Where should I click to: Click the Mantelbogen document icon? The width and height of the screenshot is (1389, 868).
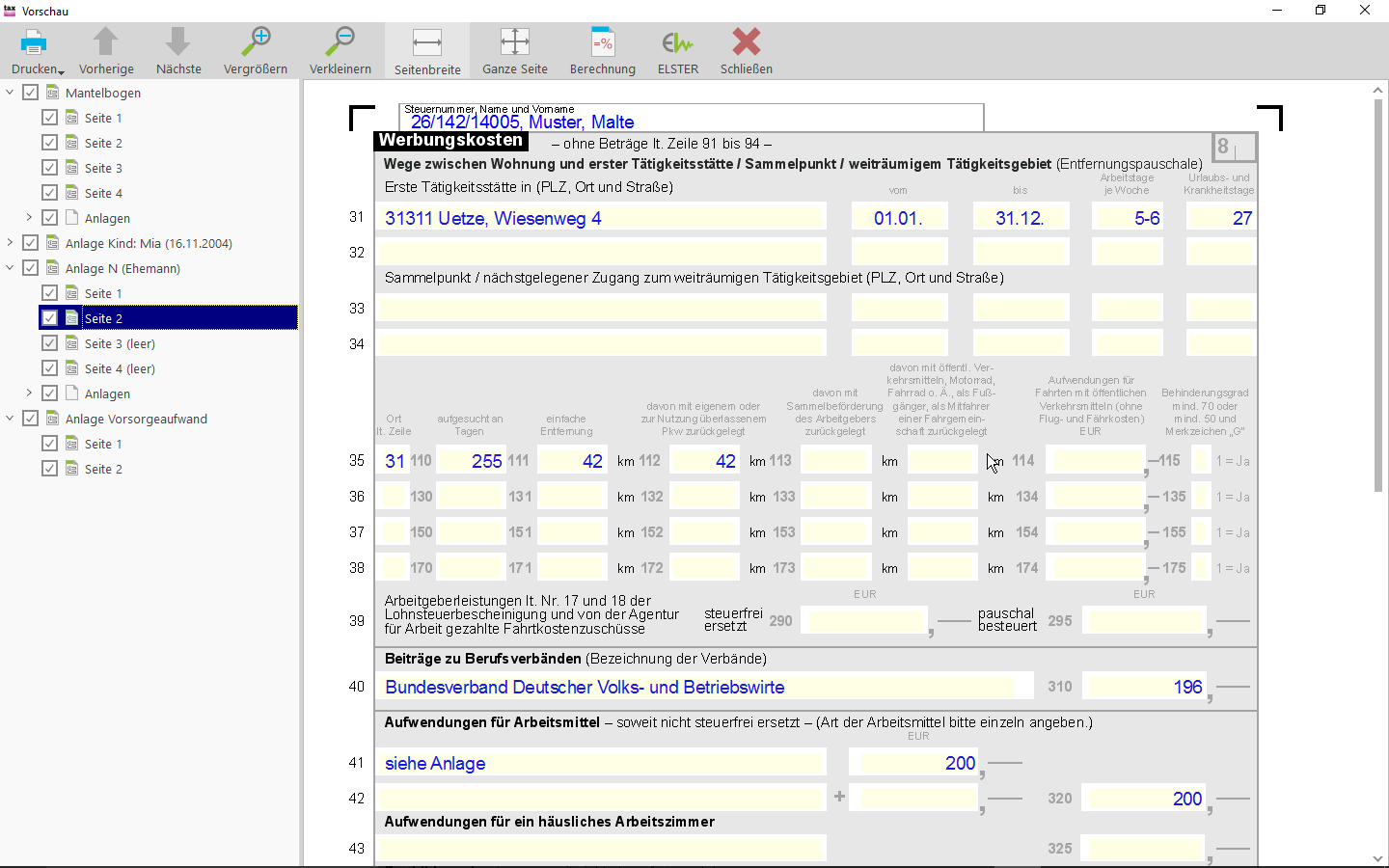click(53, 93)
